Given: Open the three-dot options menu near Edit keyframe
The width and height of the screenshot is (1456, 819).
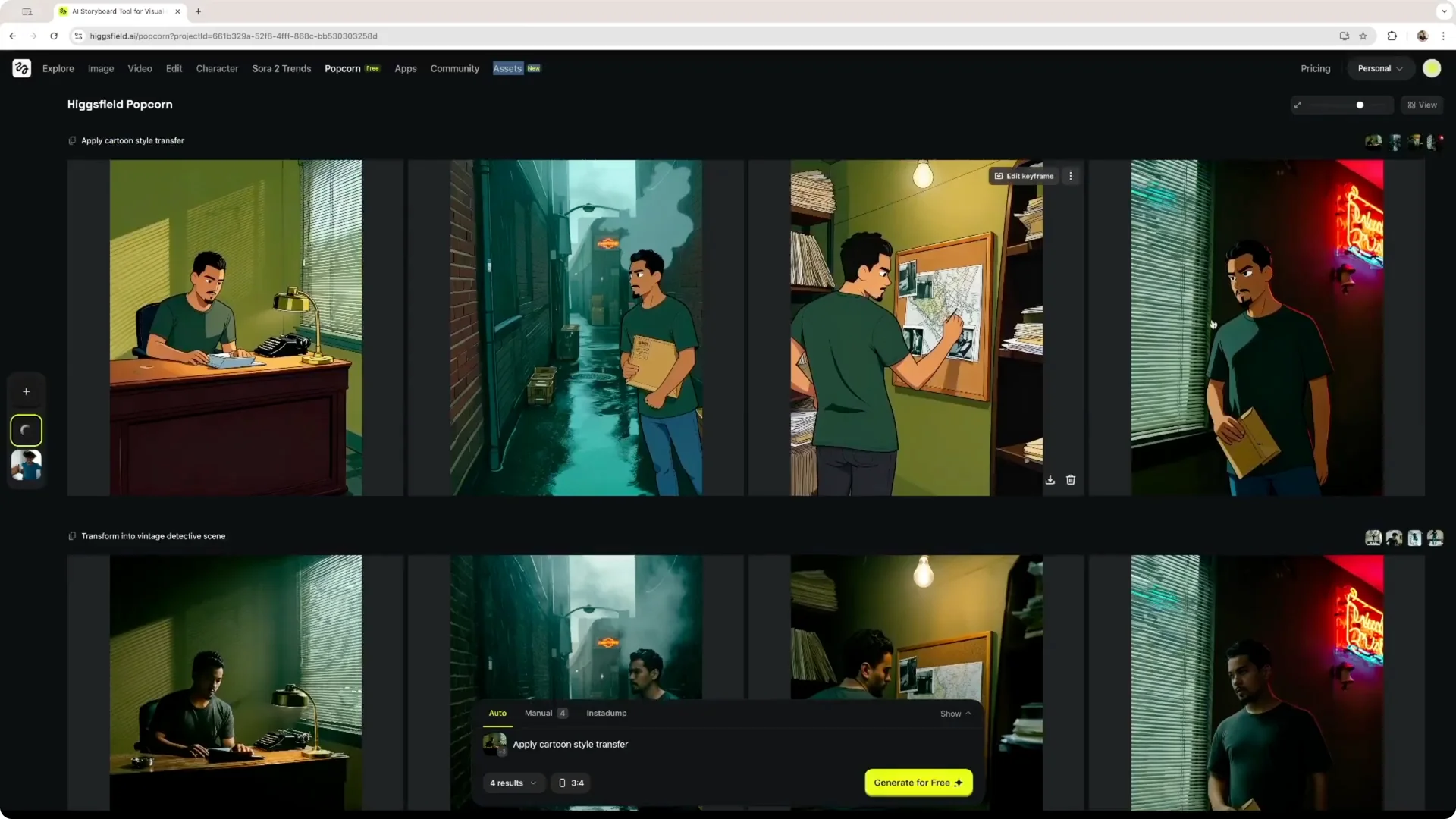Looking at the screenshot, I should coord(1071,175).
